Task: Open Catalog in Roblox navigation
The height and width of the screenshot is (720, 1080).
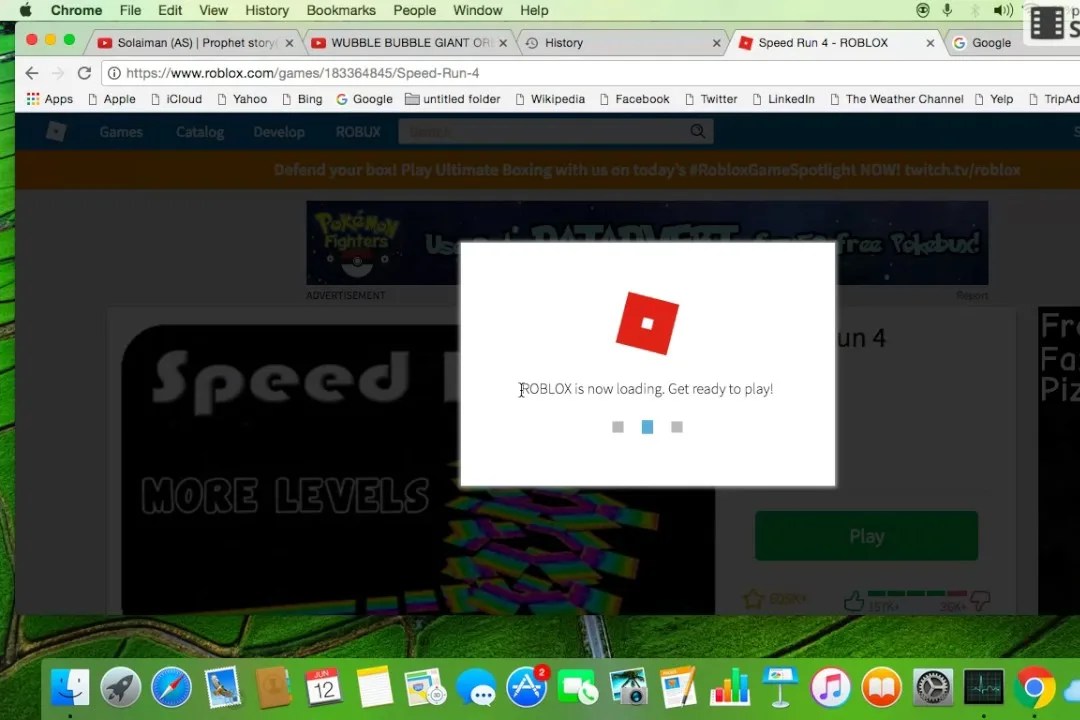Action: pyautogui.click(x=200, y=132)
